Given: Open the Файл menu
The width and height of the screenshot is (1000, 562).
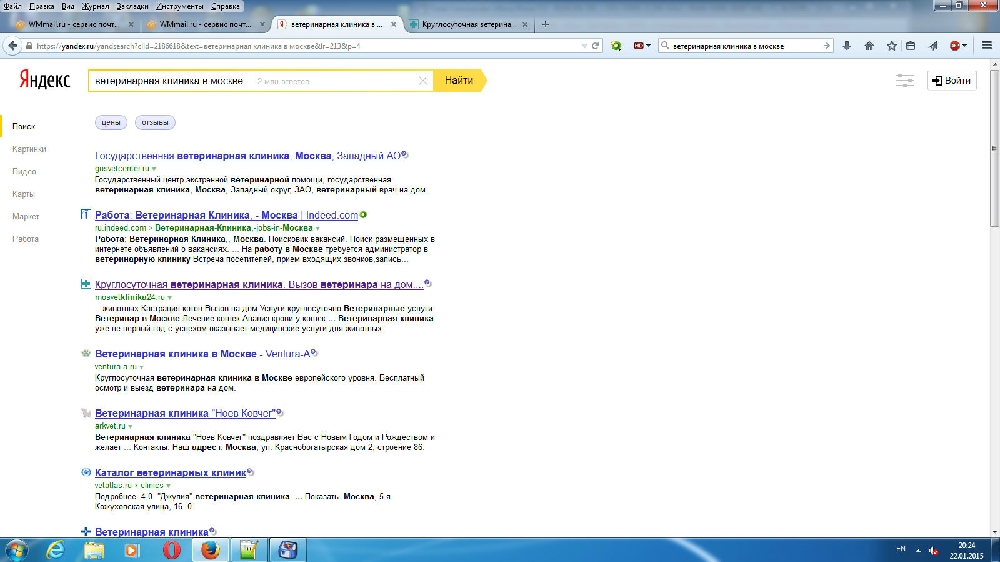Looking at the screenshot, I should click(x=12, y=6).
